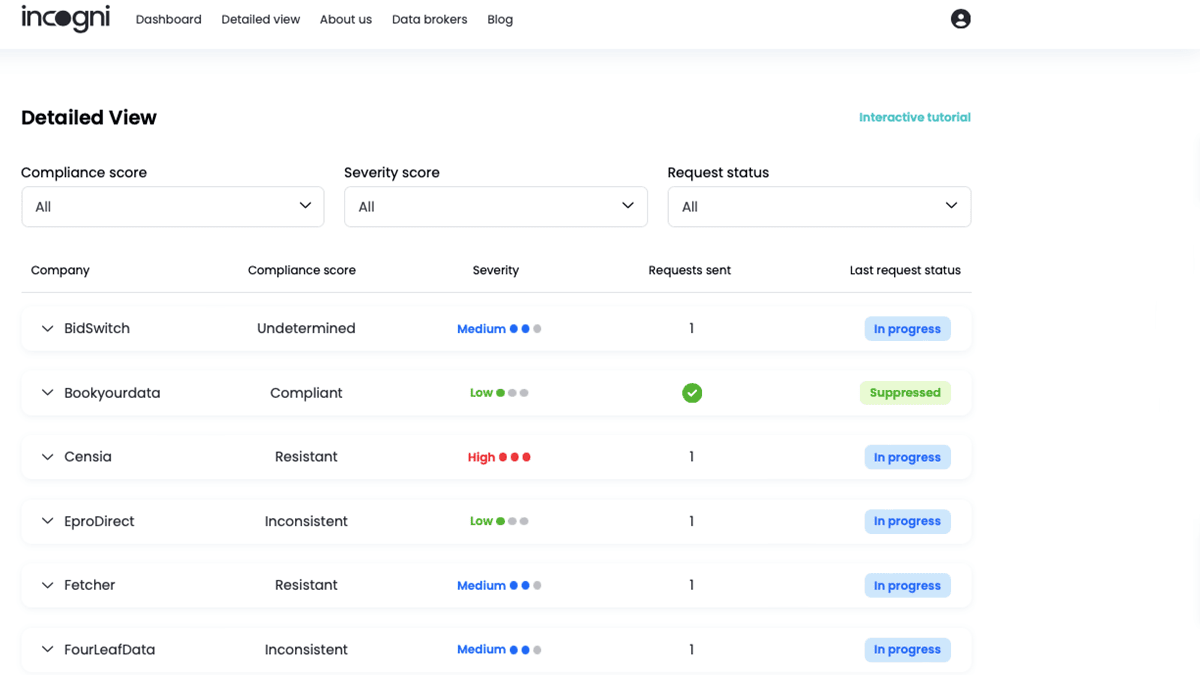Open the About us page

click(346, 19)
